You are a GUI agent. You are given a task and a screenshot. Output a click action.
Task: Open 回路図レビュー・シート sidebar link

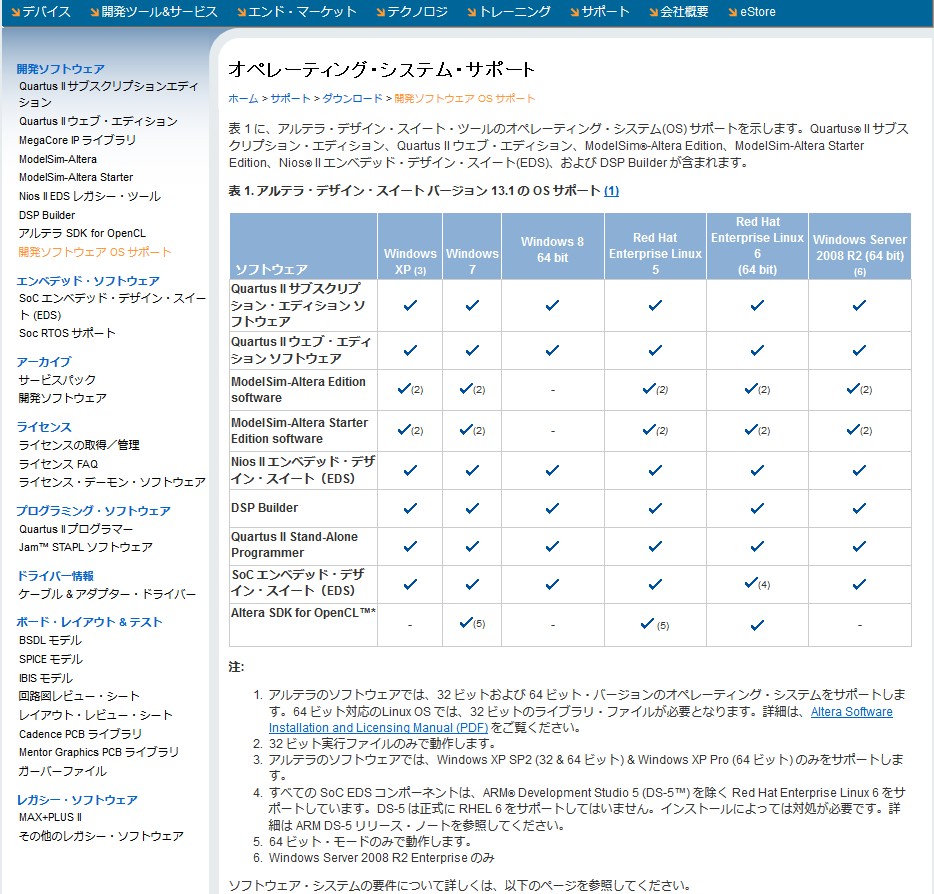tap(79, 696)
